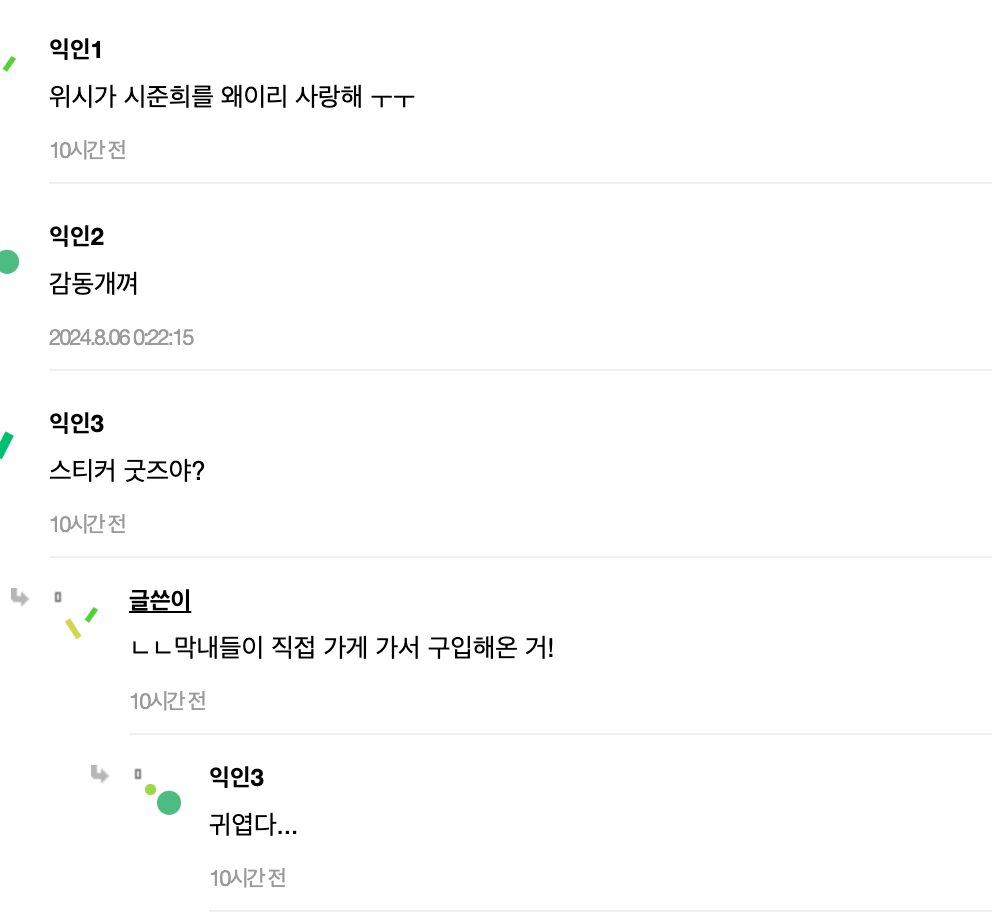Click the green circle avatar of 익인2
Viewport: 992px width, 922px height.
(x=11, y=259)
